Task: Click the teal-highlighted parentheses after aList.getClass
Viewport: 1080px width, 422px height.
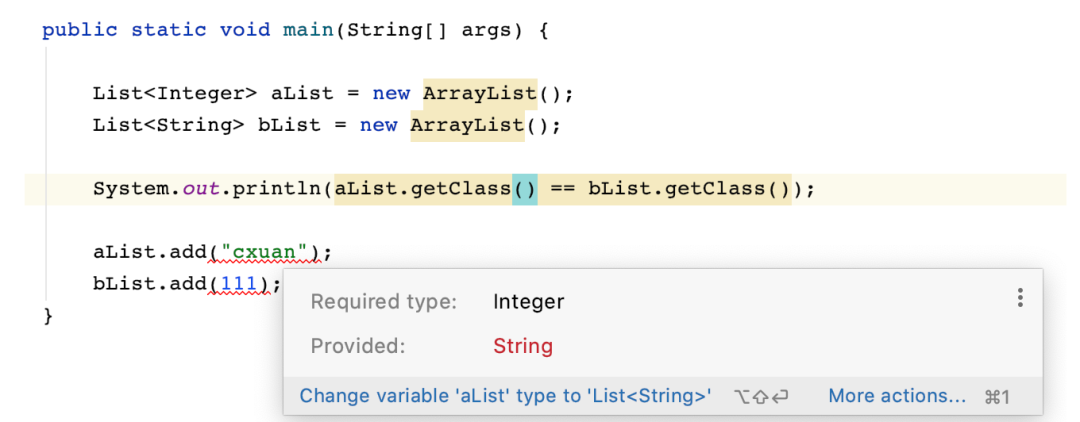Action: click(x=525, y=188)
